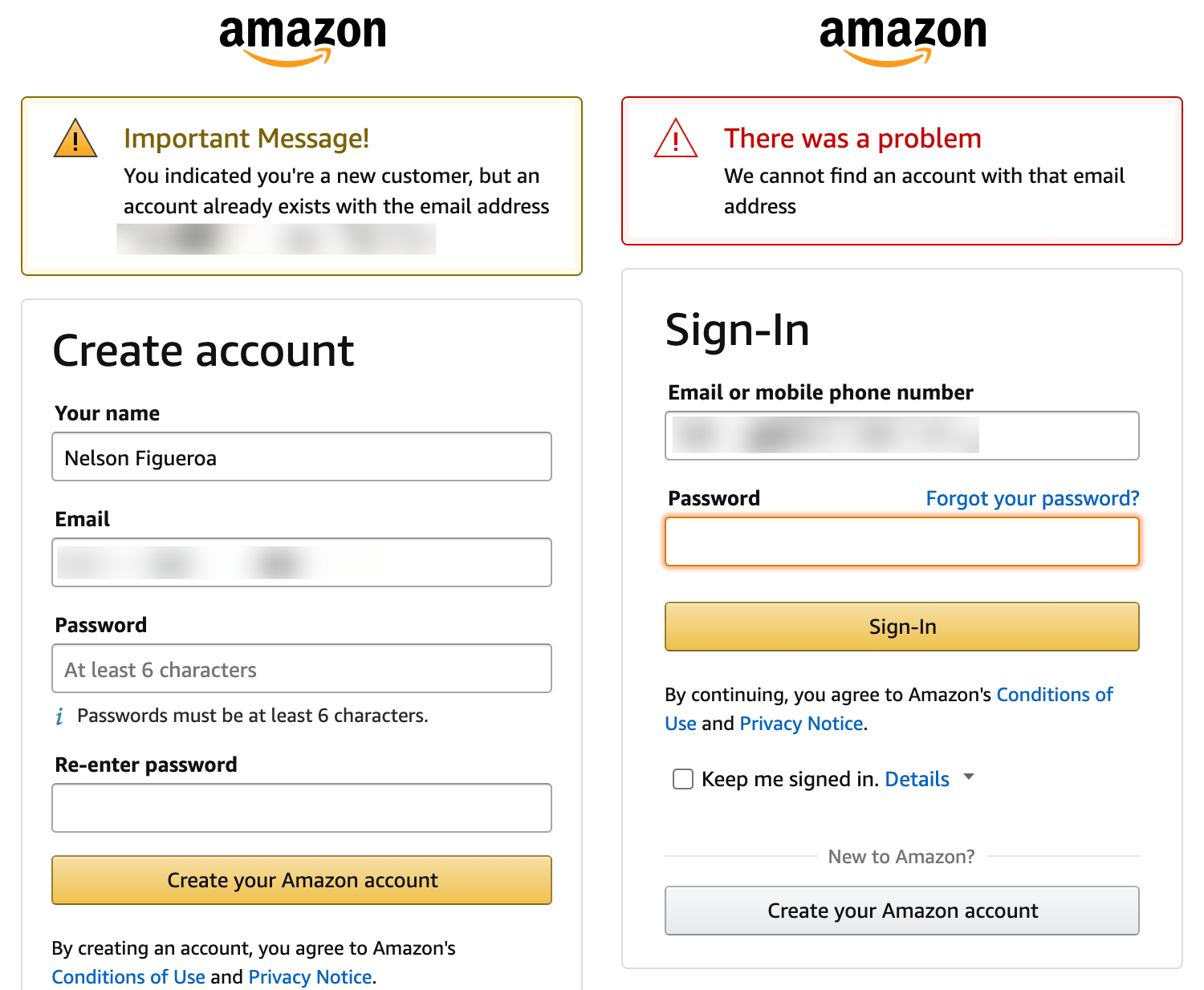Screen dimensions: 1204x990
Task: Focus the 'Your name' field with Nelson Figueroa
Action: (x=302, y=457)
